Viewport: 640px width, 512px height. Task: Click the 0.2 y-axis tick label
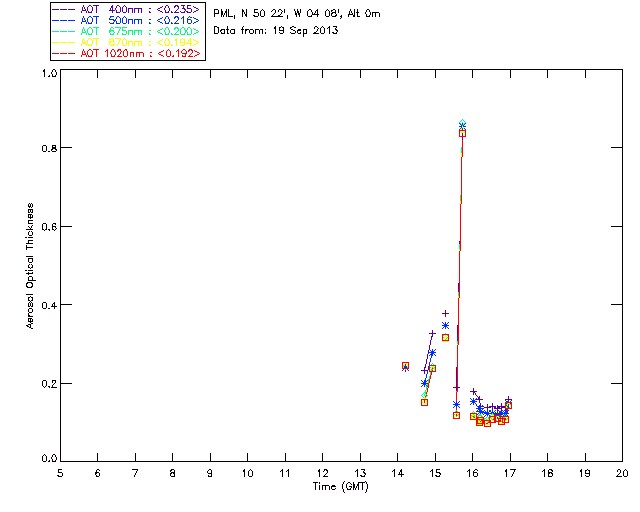click(49, 384)
